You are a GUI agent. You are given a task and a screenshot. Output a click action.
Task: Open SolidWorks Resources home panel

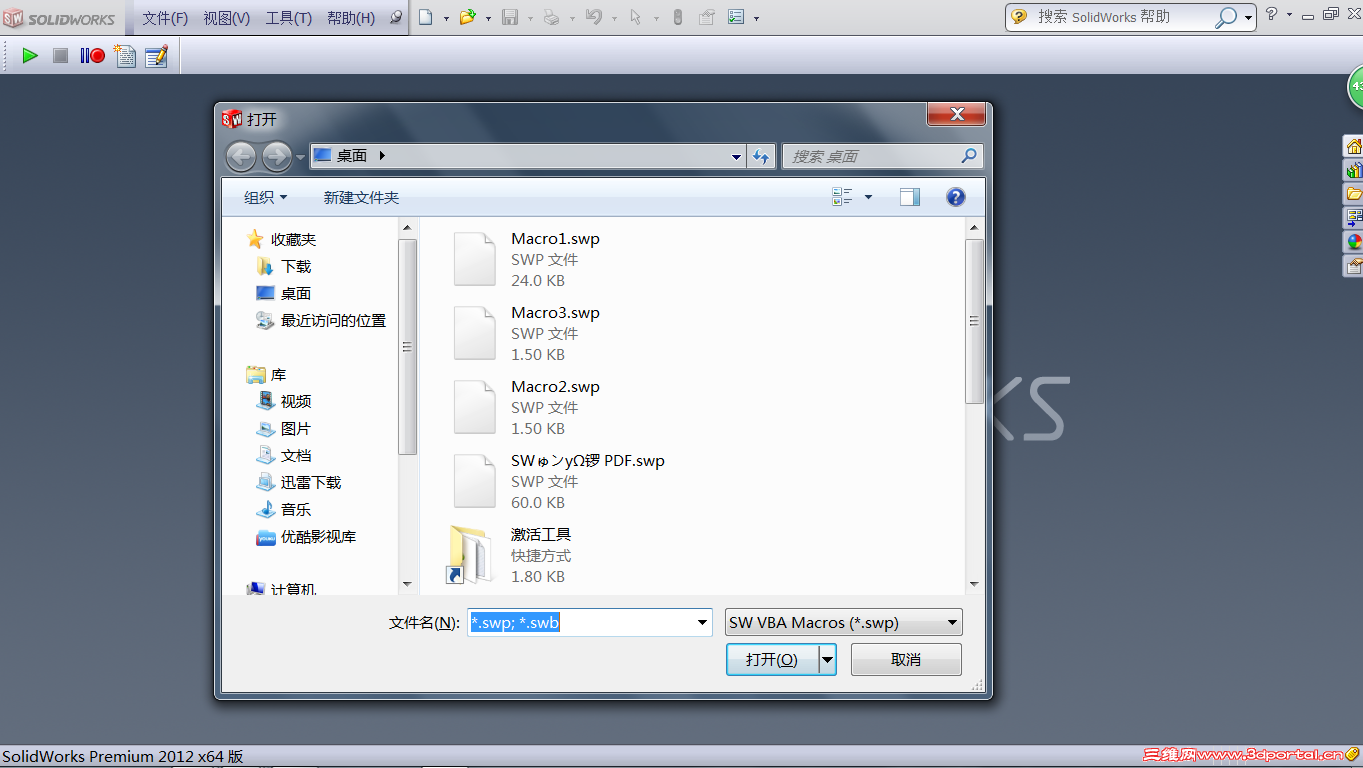(x=1354, y=145)
